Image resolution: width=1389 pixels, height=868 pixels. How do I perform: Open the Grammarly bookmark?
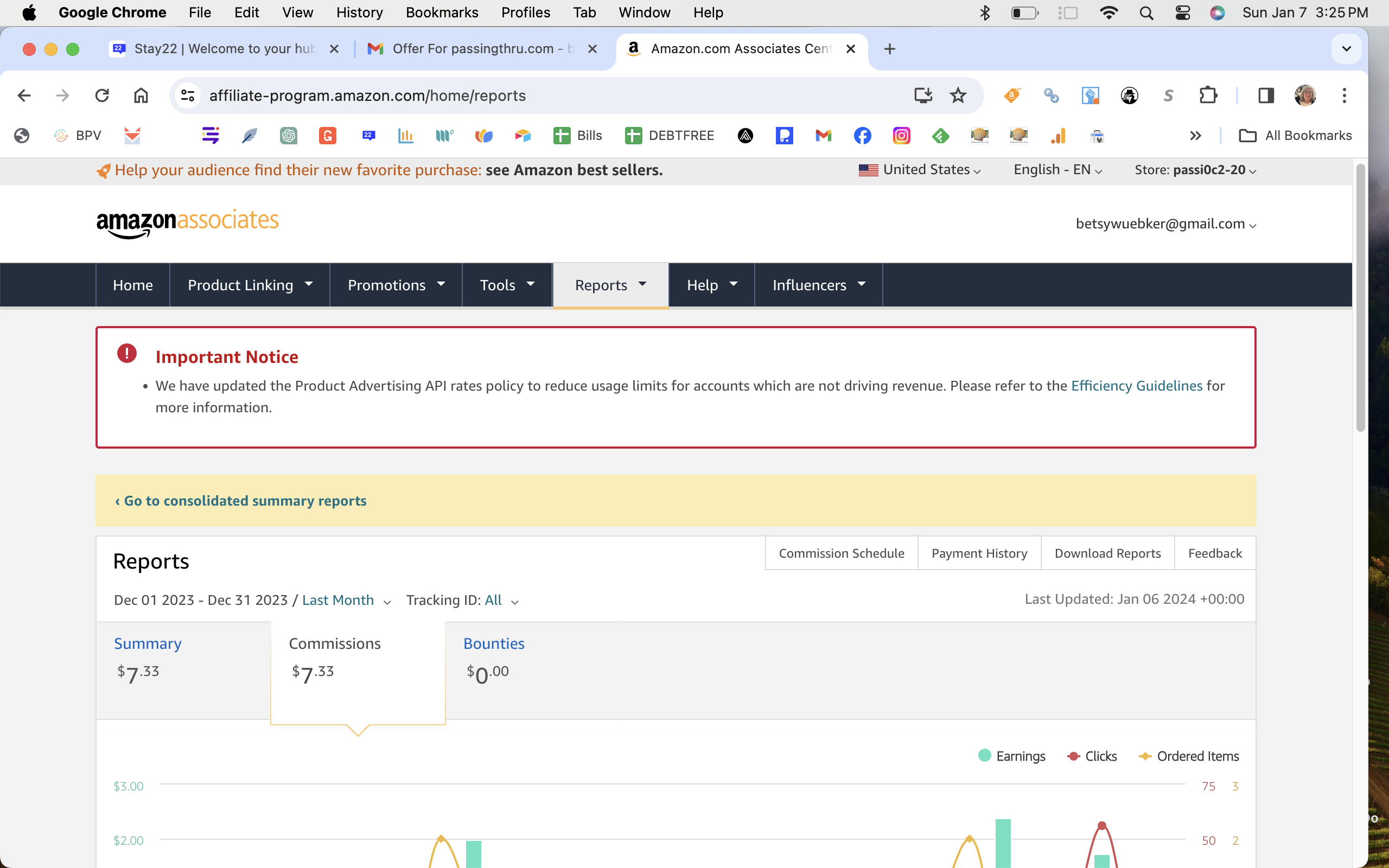(327, 136)
